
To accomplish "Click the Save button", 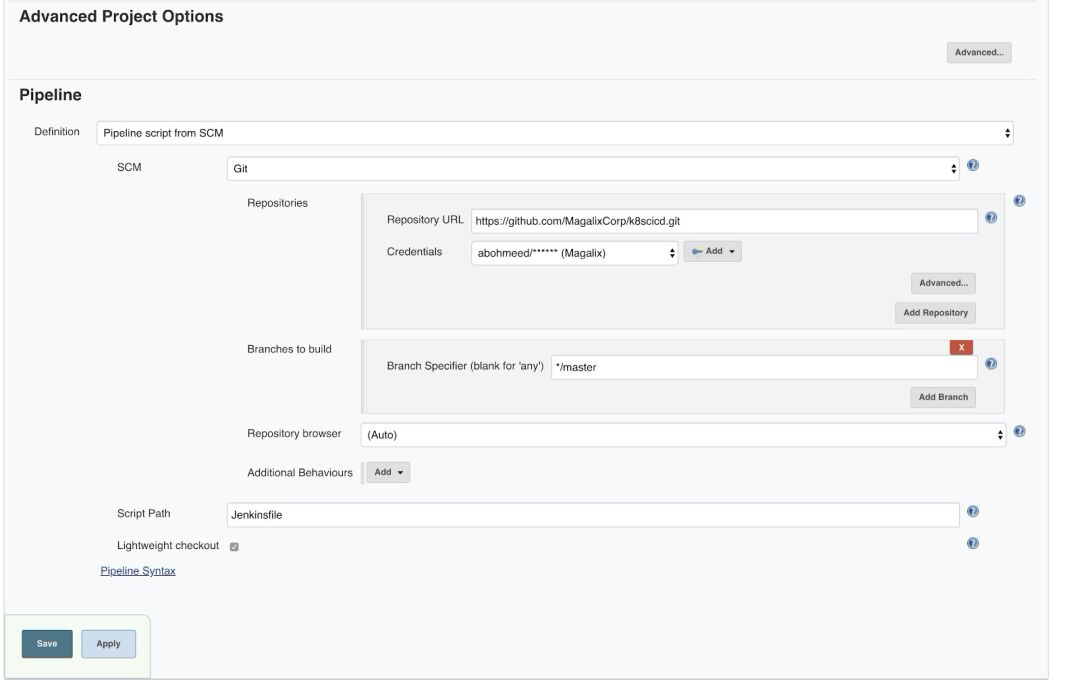I will 46,644.
